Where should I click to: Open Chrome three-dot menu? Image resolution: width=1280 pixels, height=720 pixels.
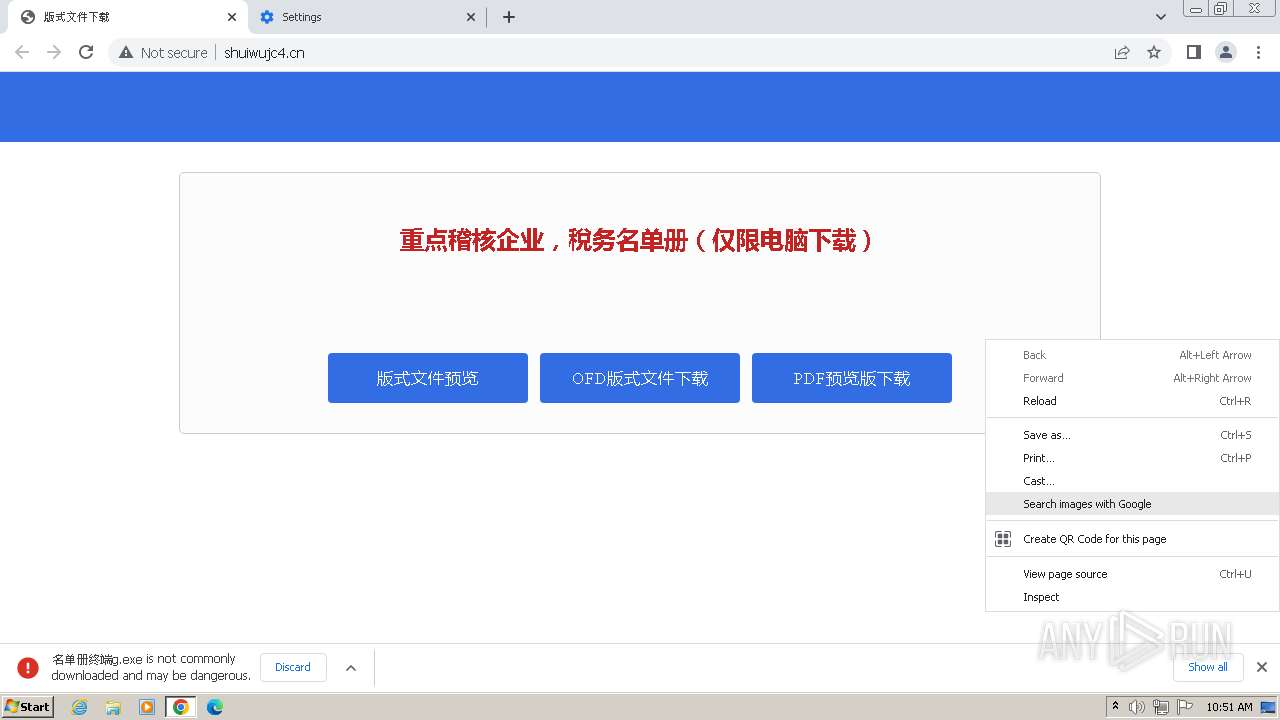(x=1259, y=52)
